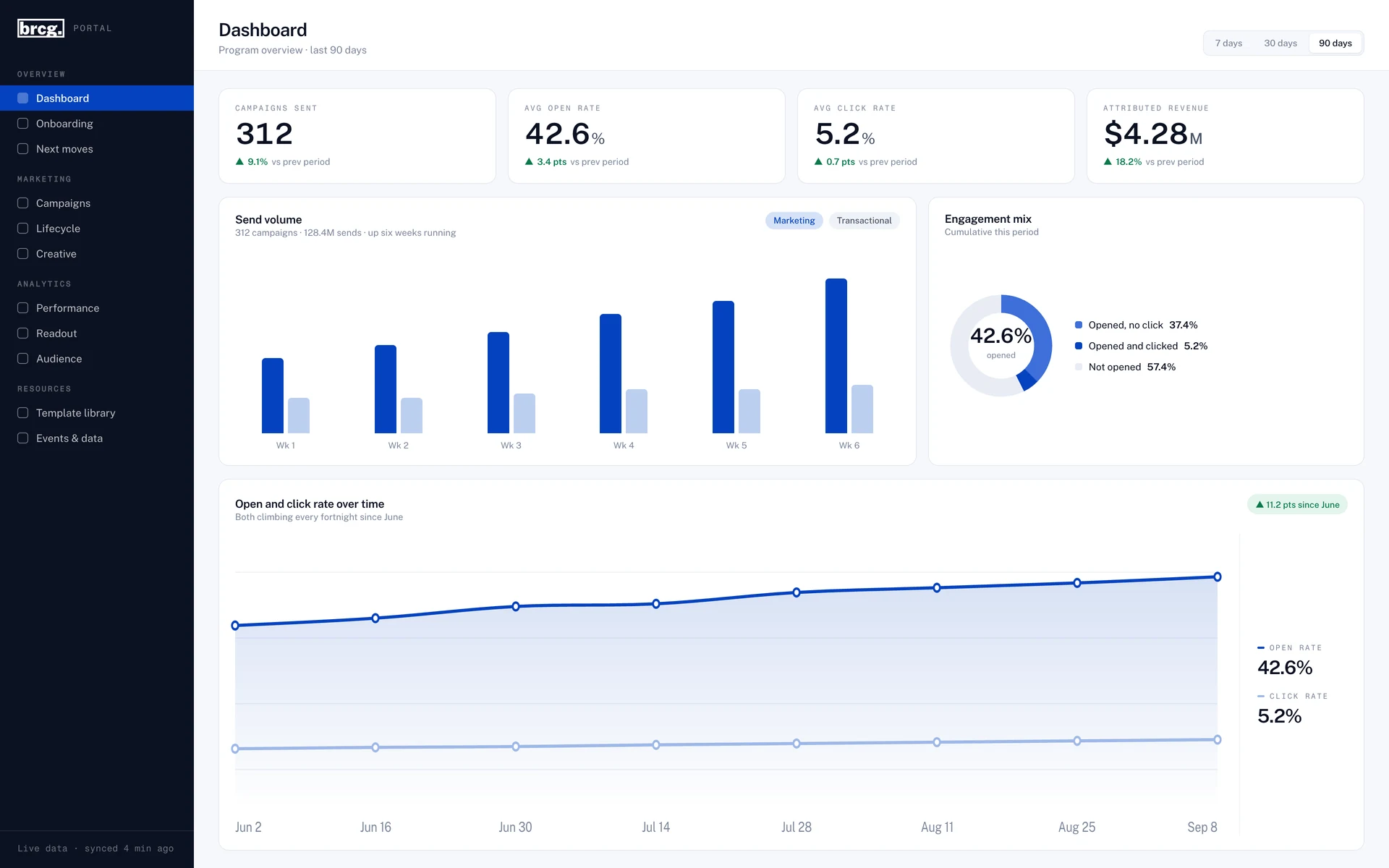Click the open rate data point at Jun 2
Image resolution: width=1389 pixels, height=868 pixels.
tap(235, 625)
